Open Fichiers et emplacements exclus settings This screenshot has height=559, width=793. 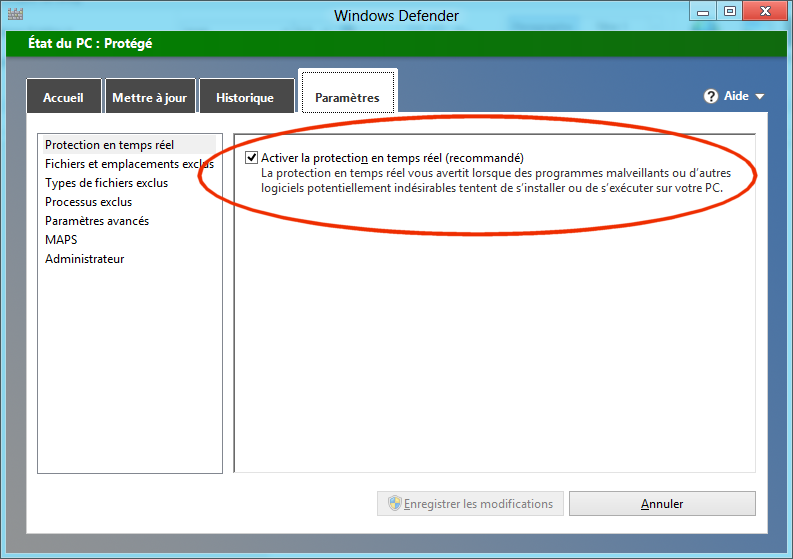129,164
